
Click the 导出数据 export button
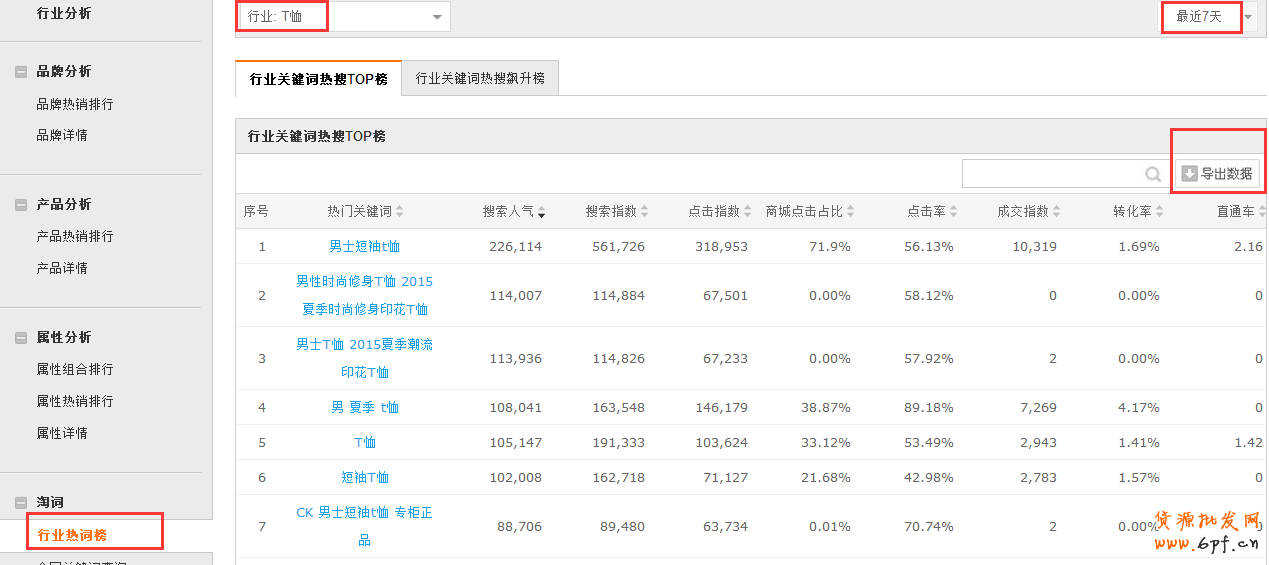[x=1216, y=174]
